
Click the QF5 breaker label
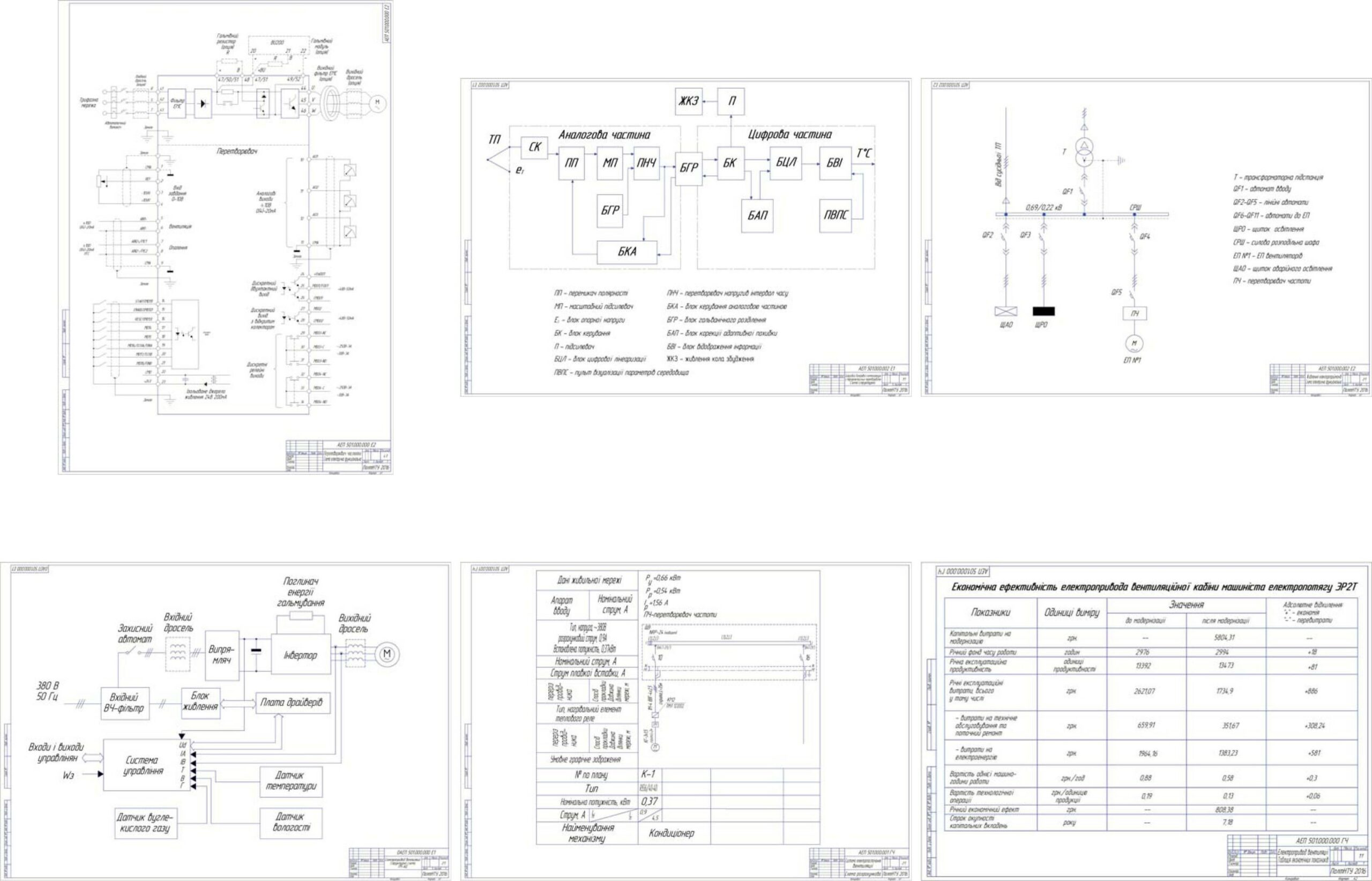click(1117, 293)
